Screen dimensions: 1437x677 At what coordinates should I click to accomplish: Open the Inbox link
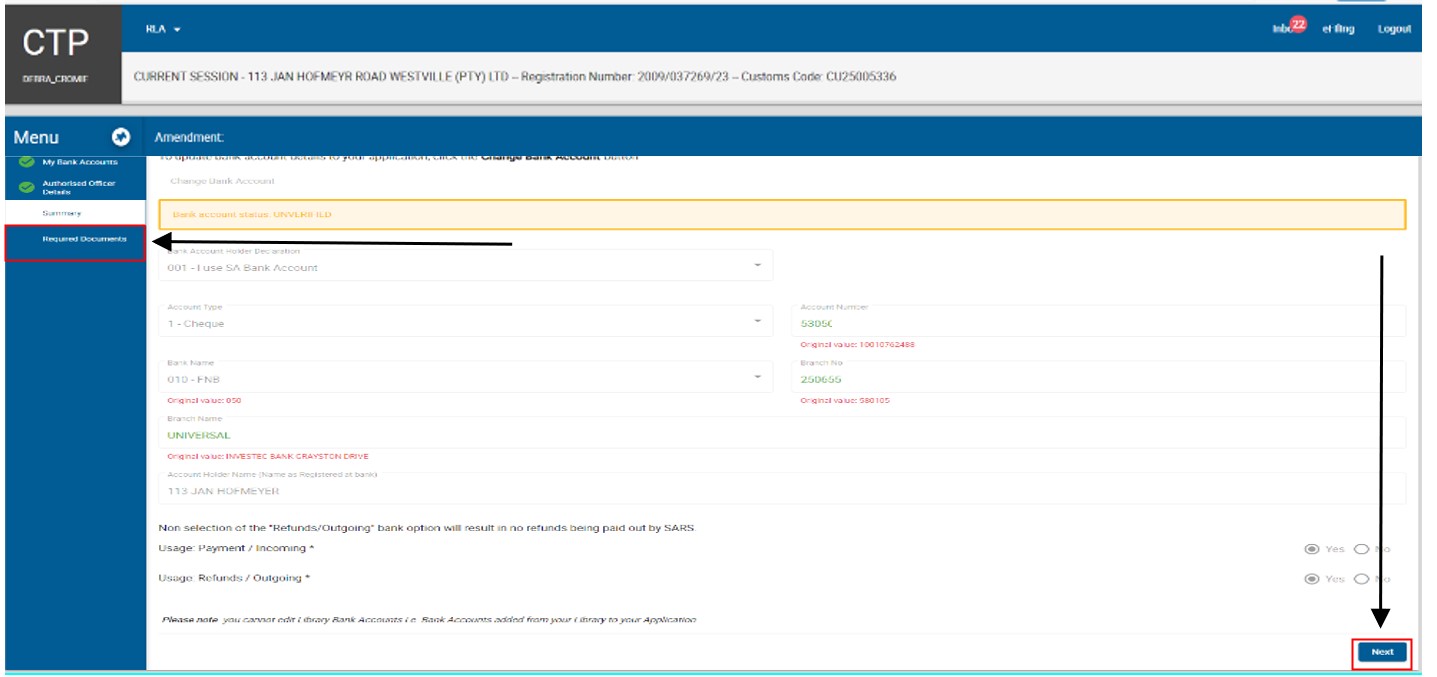pos(1282,29)
